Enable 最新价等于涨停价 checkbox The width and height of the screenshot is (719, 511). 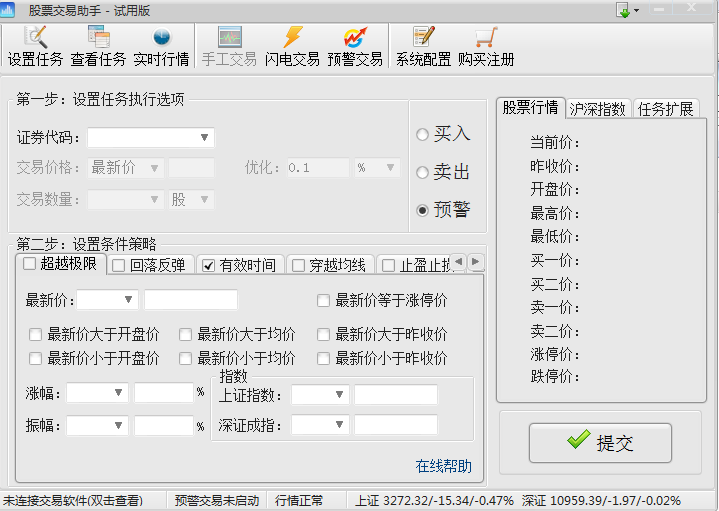(323, 301)
